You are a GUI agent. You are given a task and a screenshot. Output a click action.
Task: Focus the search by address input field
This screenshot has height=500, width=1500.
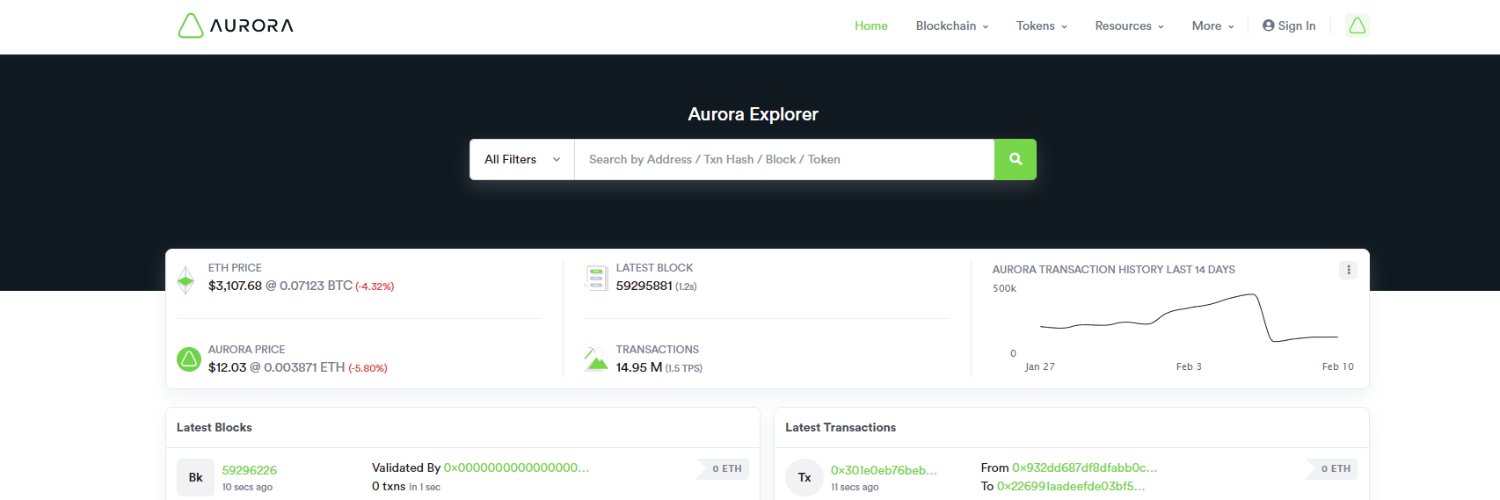pyautogui.click(x=784, y=159)
